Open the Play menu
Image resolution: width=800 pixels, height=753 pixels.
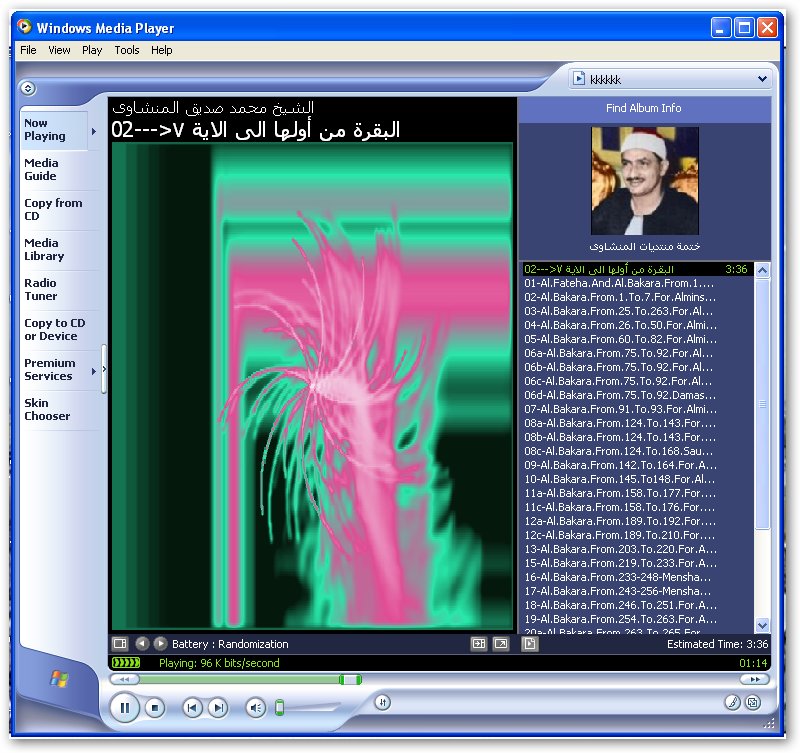(x=92, y=50)
